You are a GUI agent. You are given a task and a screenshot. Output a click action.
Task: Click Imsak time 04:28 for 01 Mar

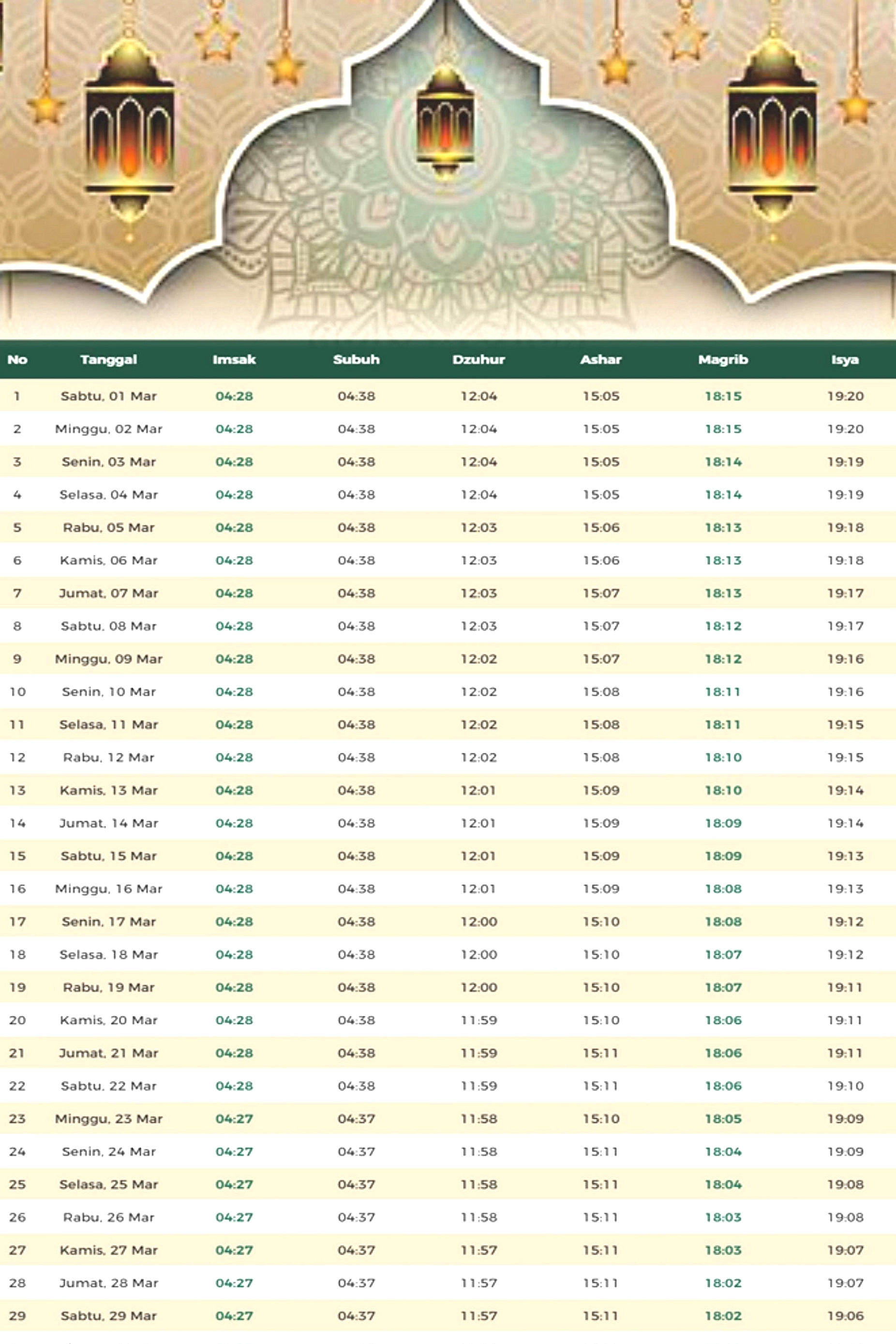tap(234, 396)
